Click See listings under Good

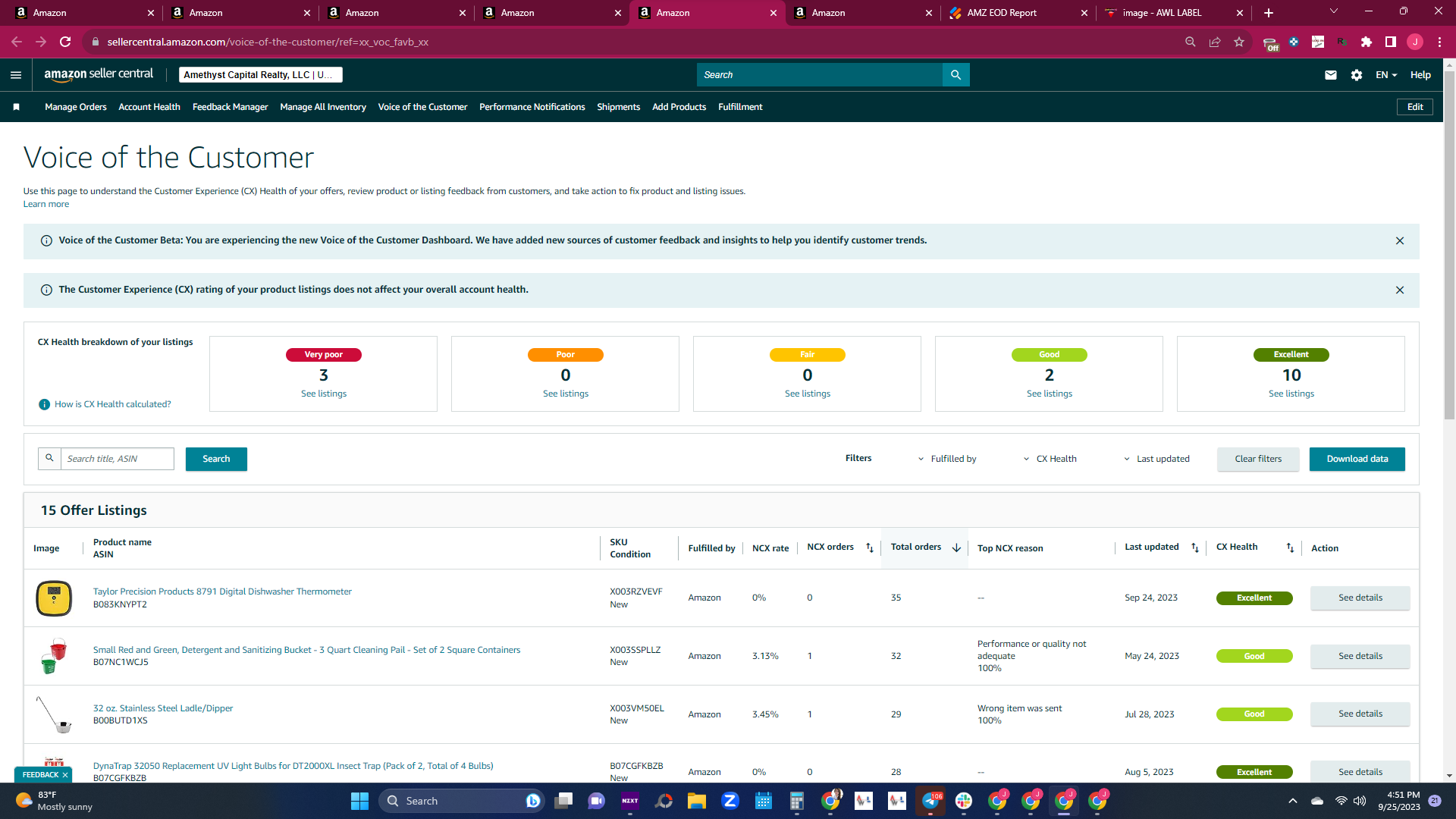[x=1049, y=394]
